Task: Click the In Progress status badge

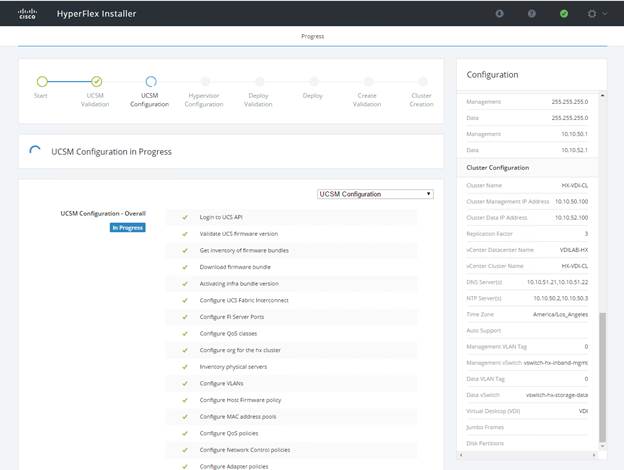Action: 128,228
